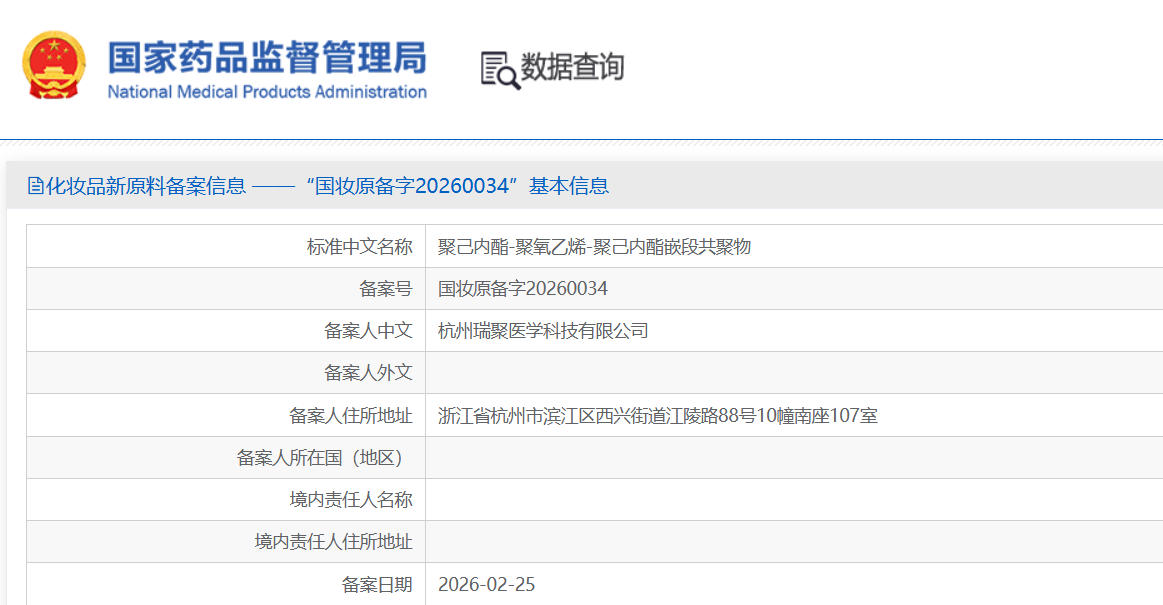This screenshot has height=605, width=1163.
Task: Open the 国家药品监督管理局 homepage title
Action: pos(267,57)
